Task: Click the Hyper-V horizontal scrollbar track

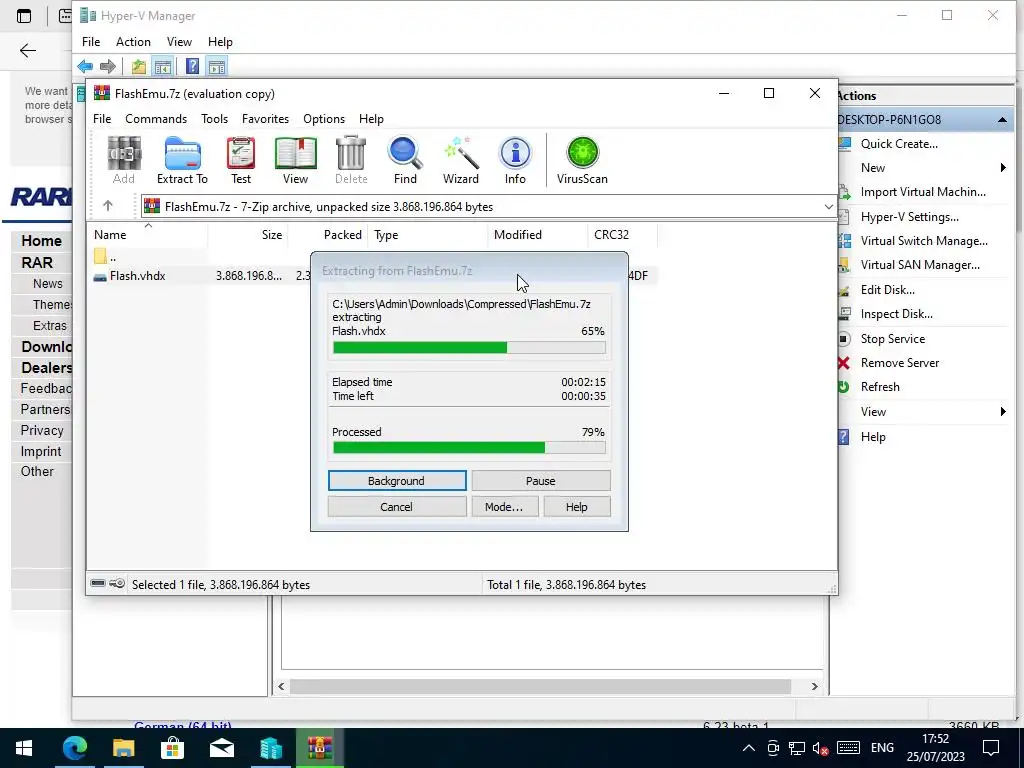Action: pyautogui.click(x=547, y=686)
